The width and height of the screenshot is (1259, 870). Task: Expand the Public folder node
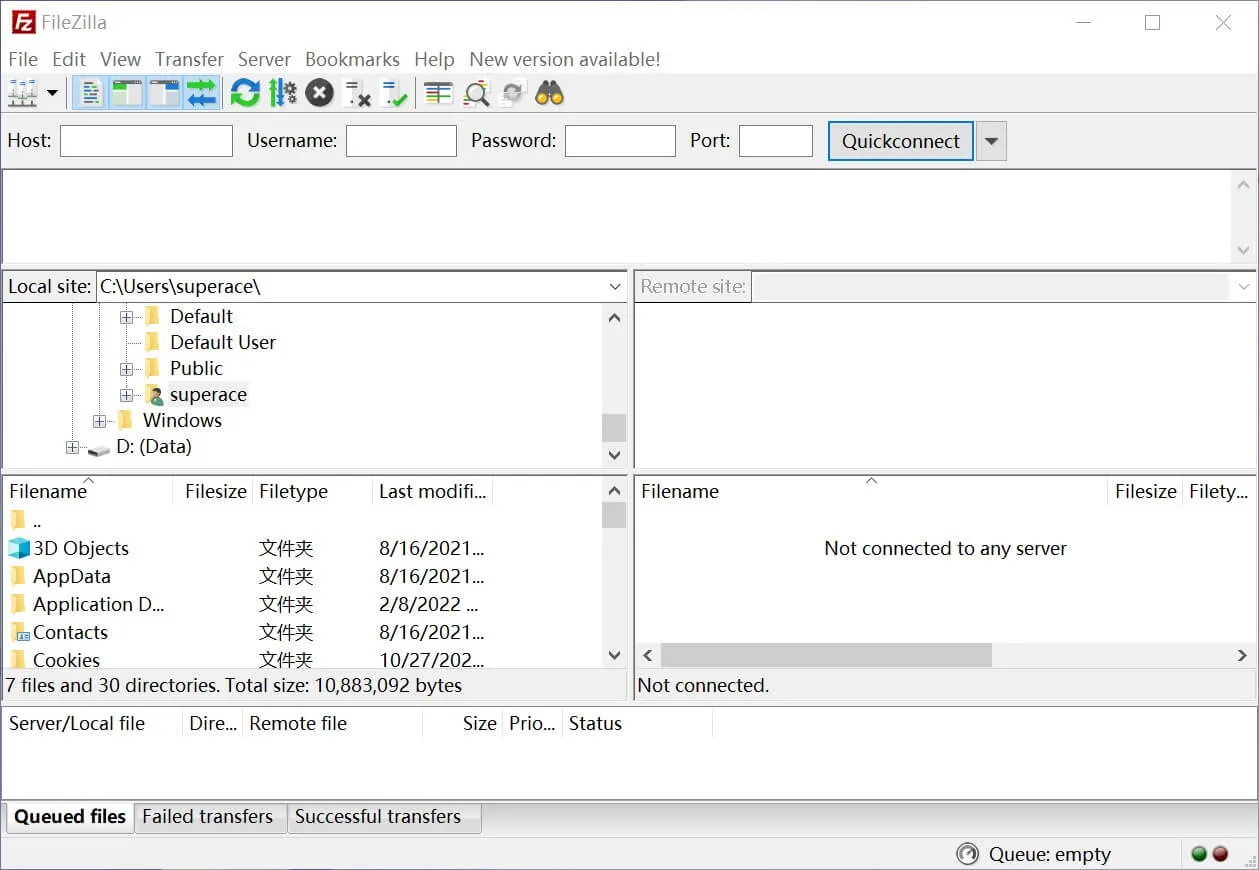pos(125,368)
